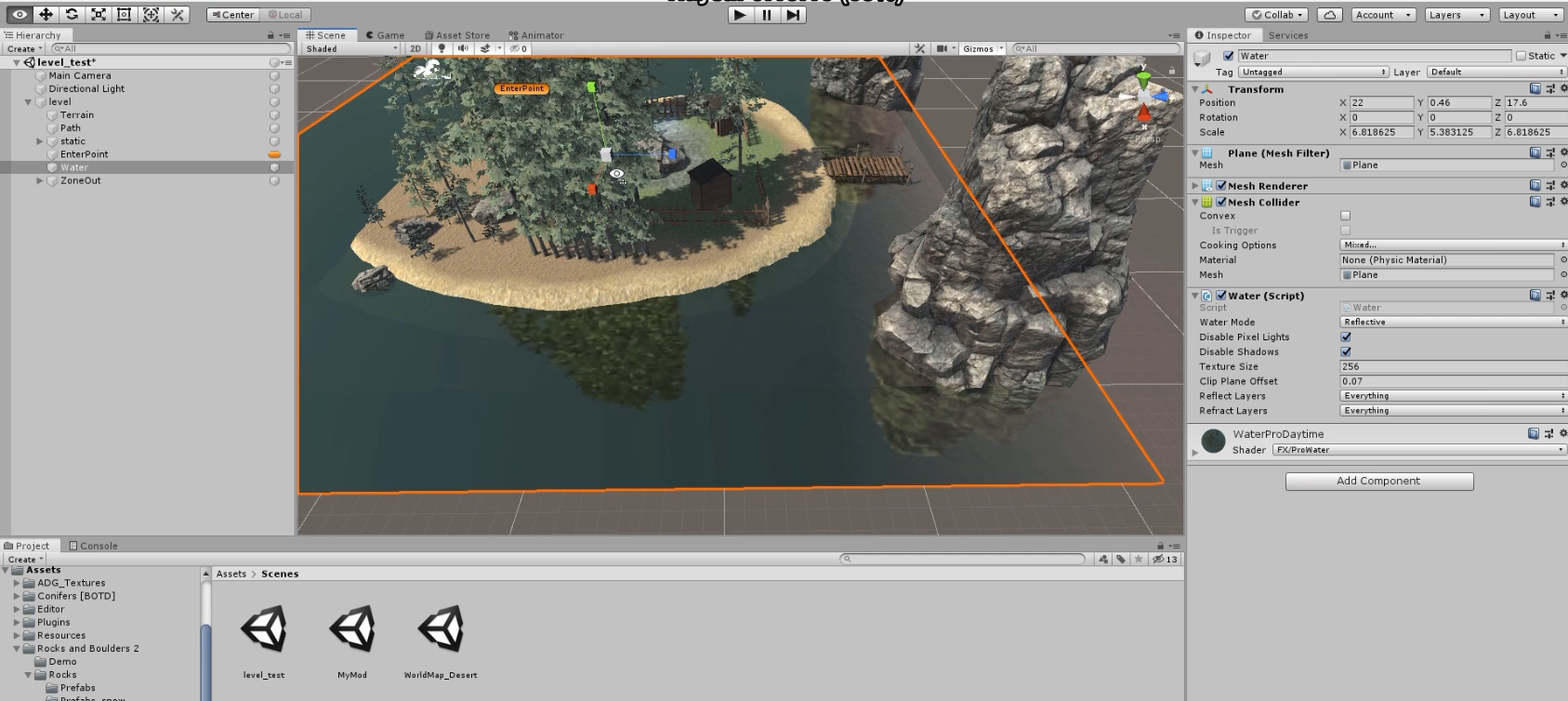Expand the static object in Hierarchy

tap(39, 141)
